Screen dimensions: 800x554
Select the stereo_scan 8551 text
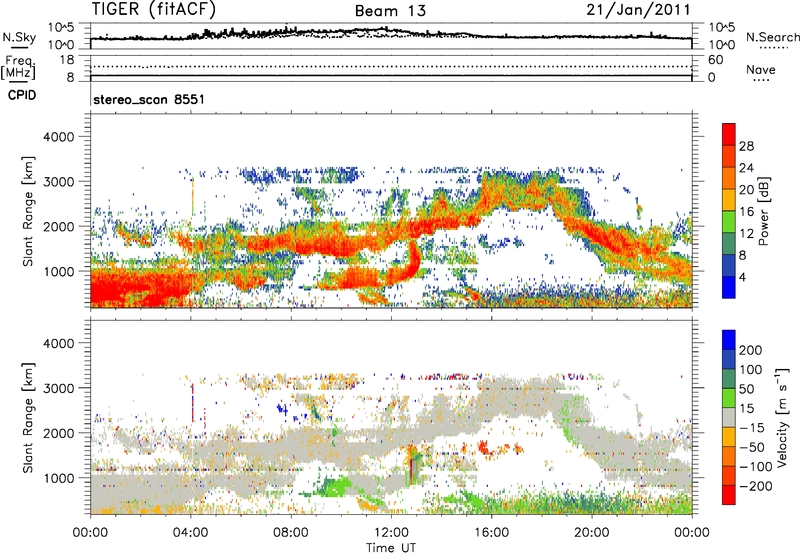(x=149, y=99)
